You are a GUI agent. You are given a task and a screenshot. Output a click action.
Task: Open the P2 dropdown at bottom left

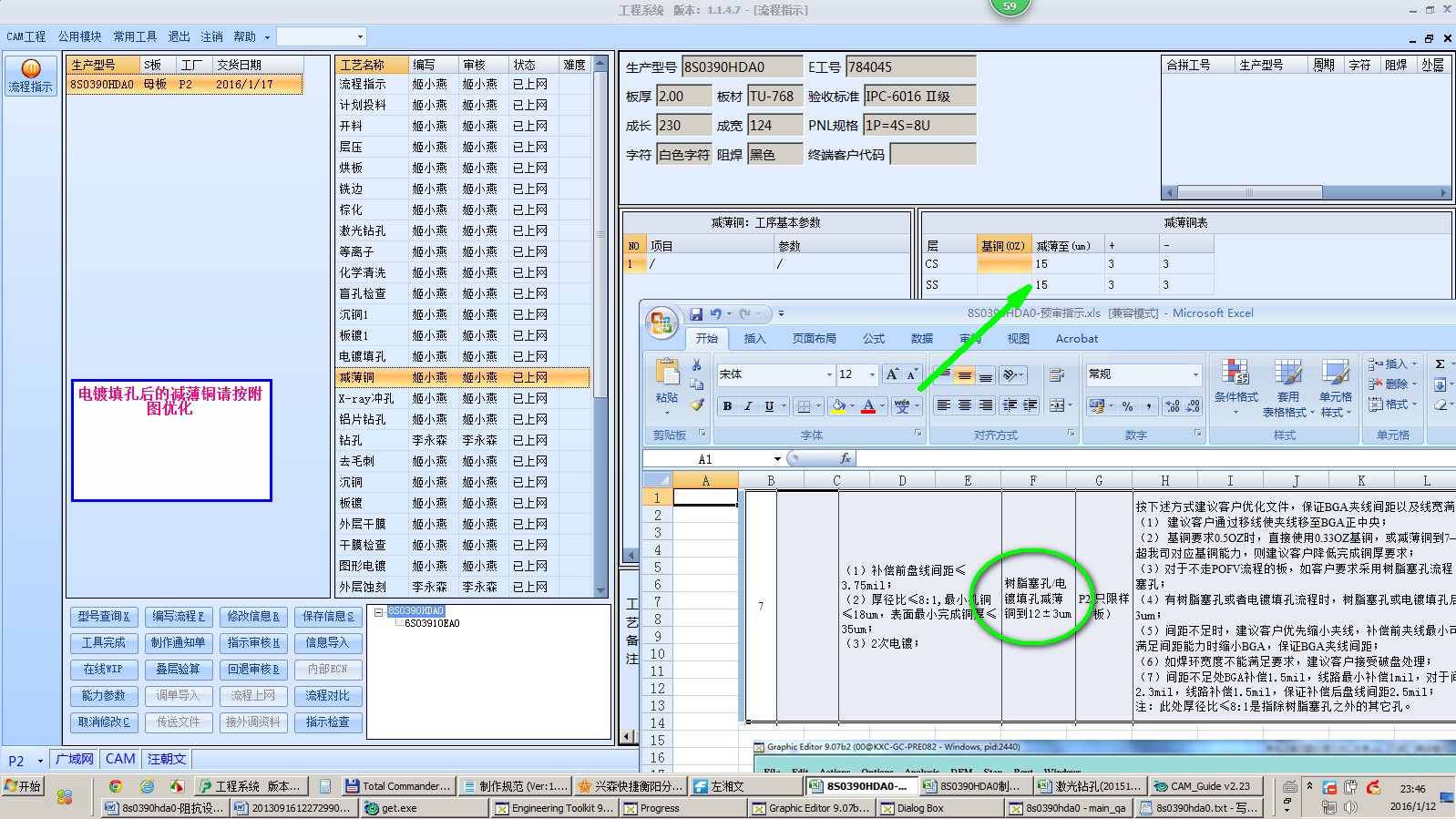tap(40, 761)
